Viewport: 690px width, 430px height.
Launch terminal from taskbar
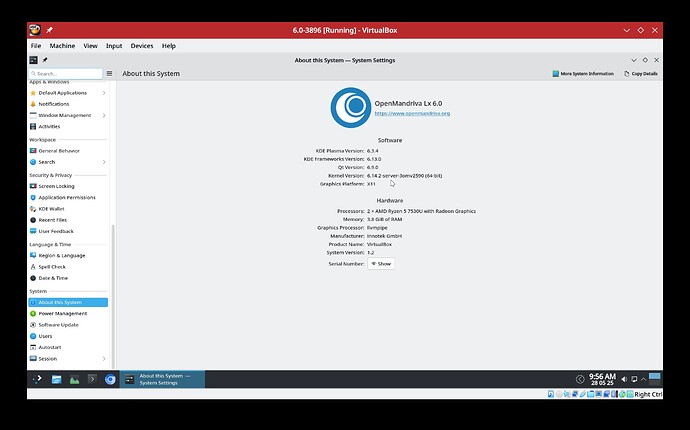[92, 379]
